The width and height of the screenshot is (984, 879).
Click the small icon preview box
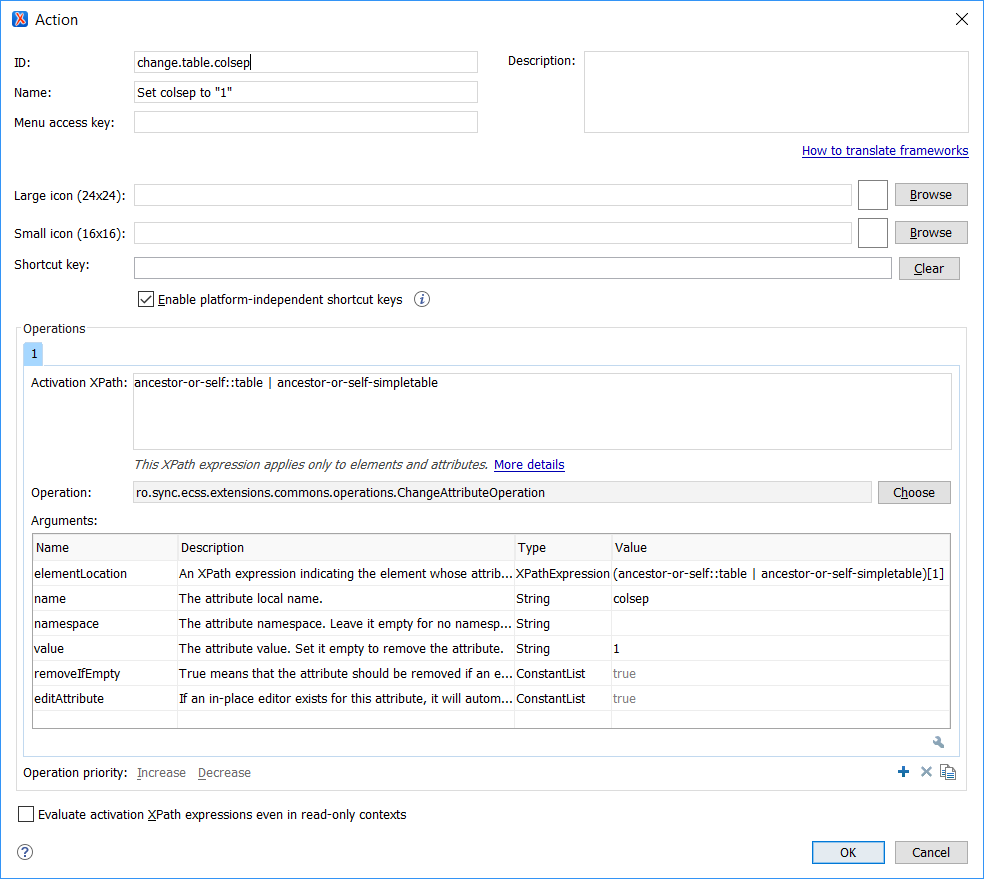[872, 233]
